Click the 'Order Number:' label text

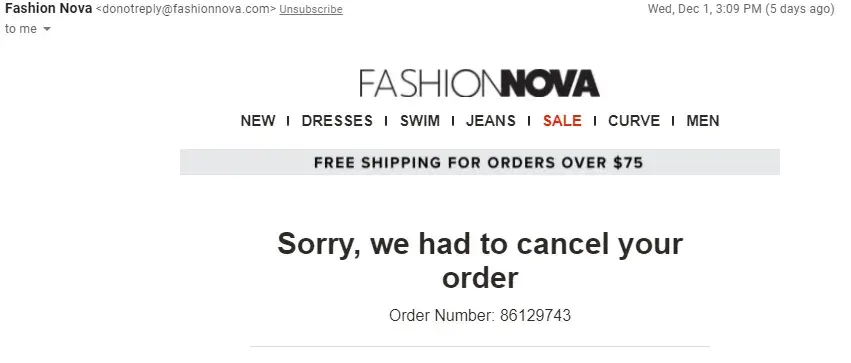tap(442, 315)
